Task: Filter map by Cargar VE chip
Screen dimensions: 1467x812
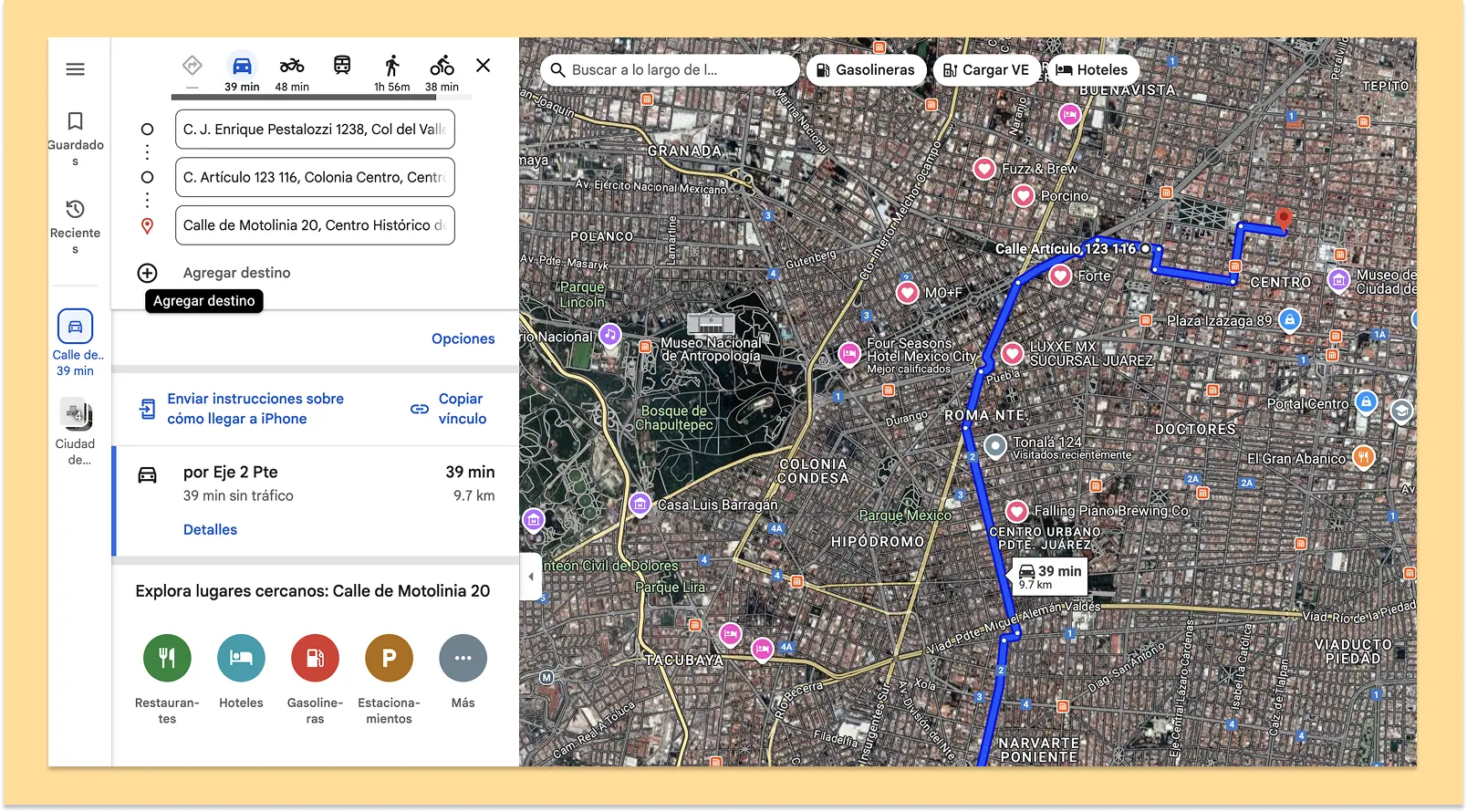Action: tap(986, 69)
